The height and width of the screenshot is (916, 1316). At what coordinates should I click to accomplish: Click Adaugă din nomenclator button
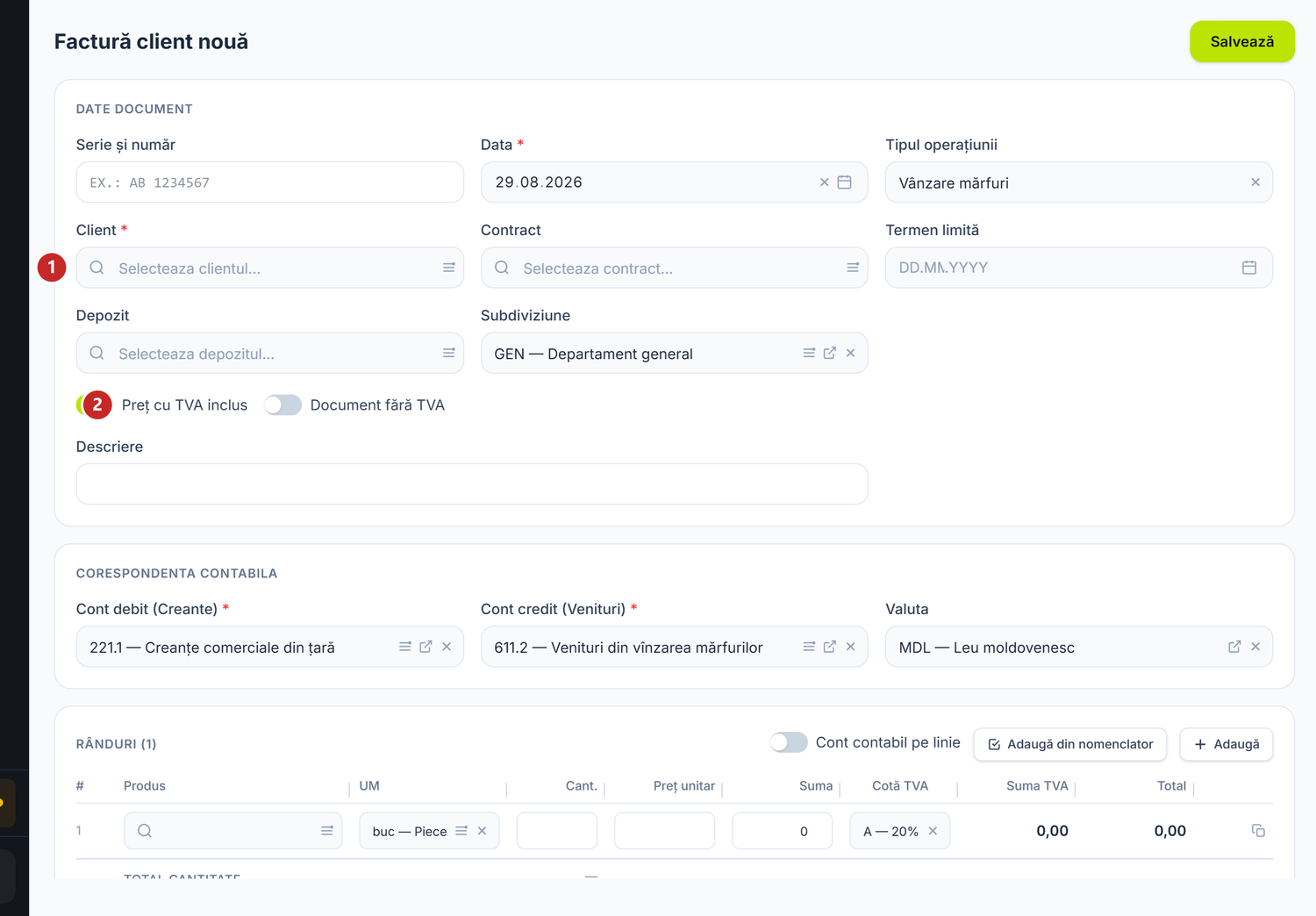[1069, 744]
